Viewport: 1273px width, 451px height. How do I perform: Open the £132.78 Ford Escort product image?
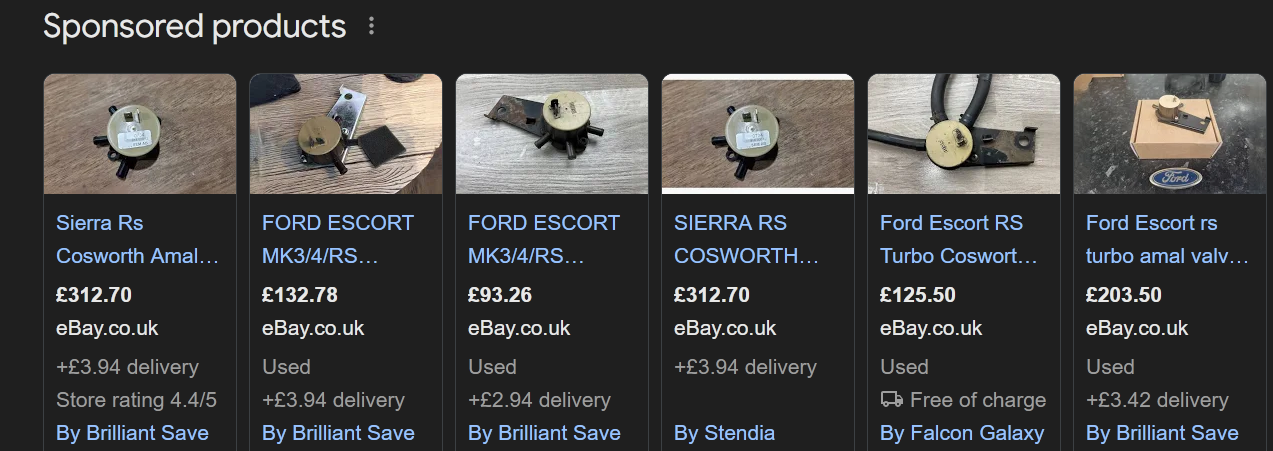(346, 134)
